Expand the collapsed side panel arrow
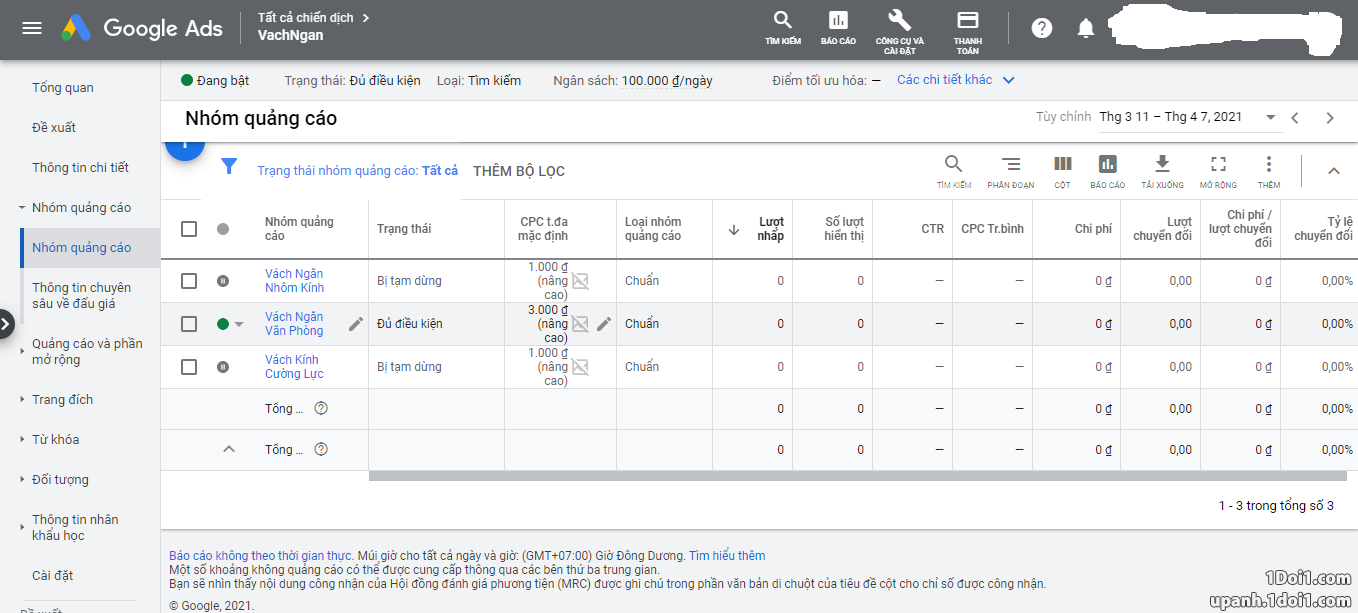This screenshot has height=613, width=1358. 5,323
